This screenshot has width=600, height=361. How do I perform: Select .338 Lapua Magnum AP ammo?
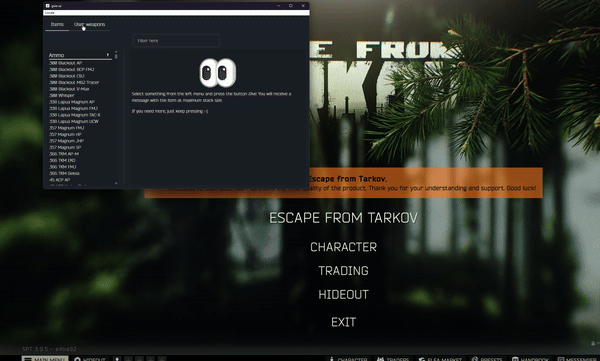tap(72, 102)
